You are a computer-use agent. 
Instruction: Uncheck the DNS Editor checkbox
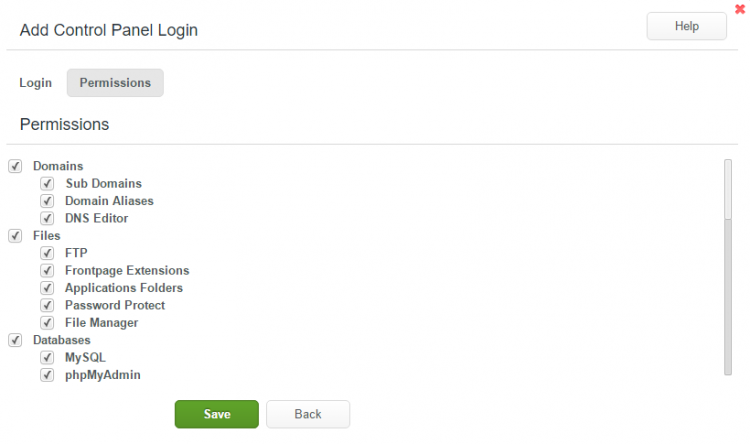tap(47, 218)
